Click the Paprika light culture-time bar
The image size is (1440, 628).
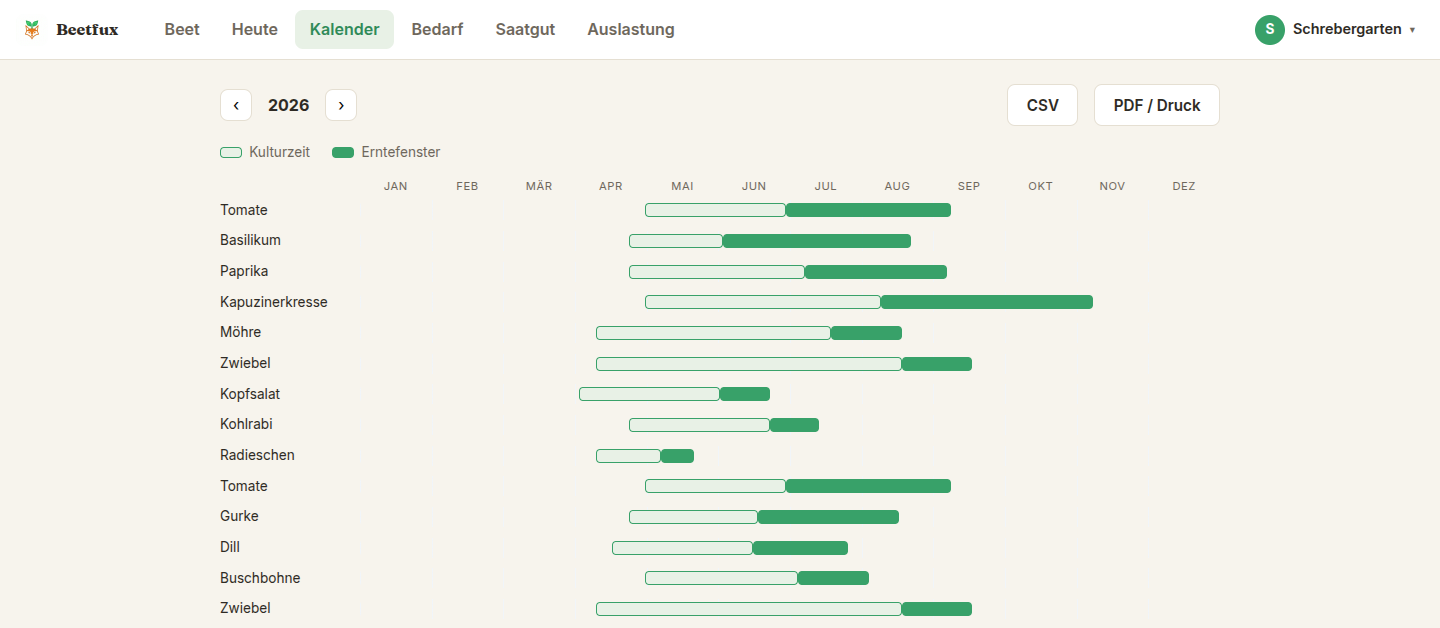tap(717, 272)
